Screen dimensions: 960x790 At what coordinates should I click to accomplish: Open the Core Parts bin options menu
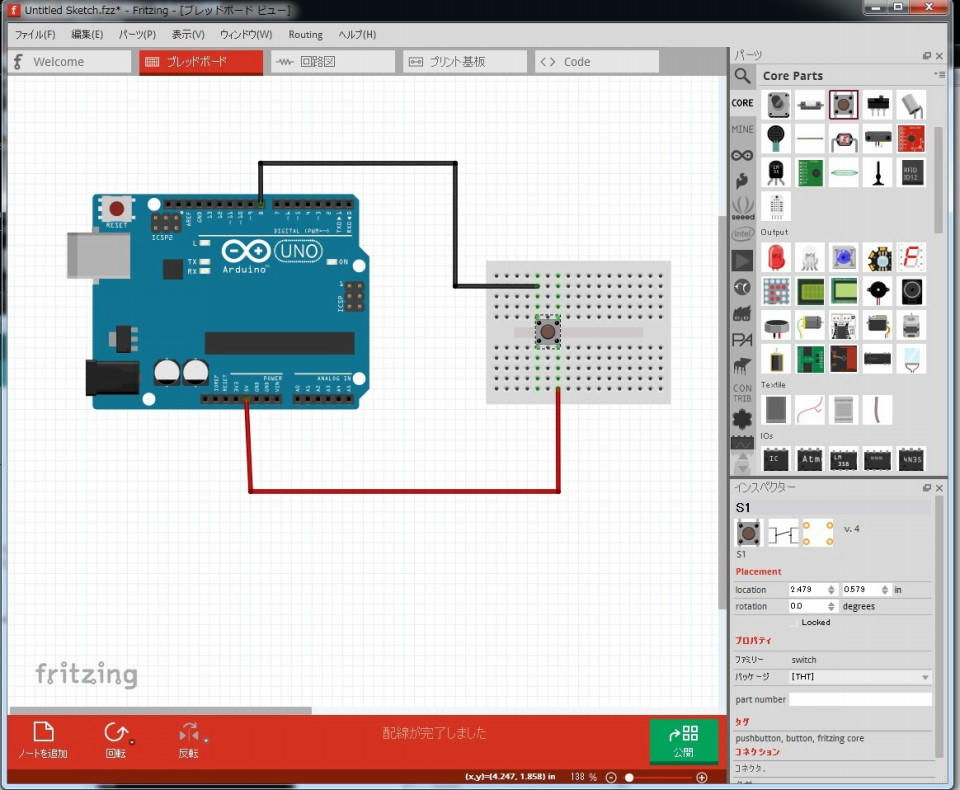(940, 75)
